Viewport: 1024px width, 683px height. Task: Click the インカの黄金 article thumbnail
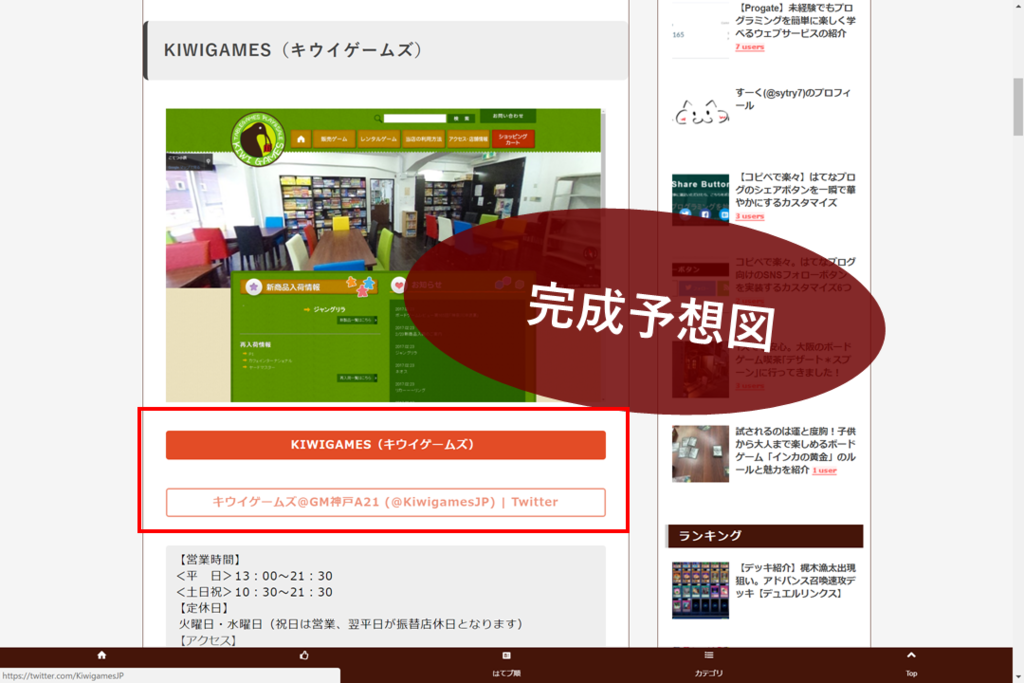click(x=700, y=454)
